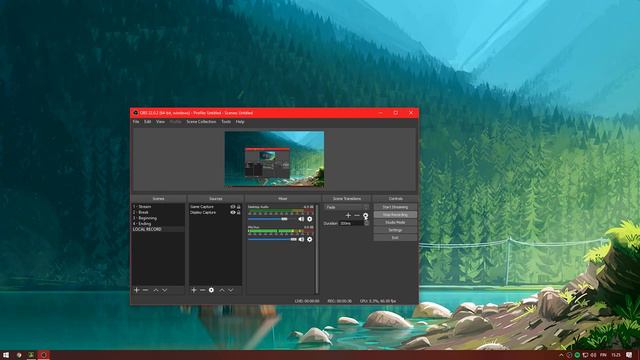
Task: Move source up in Sources list
Action: (222, 290)
